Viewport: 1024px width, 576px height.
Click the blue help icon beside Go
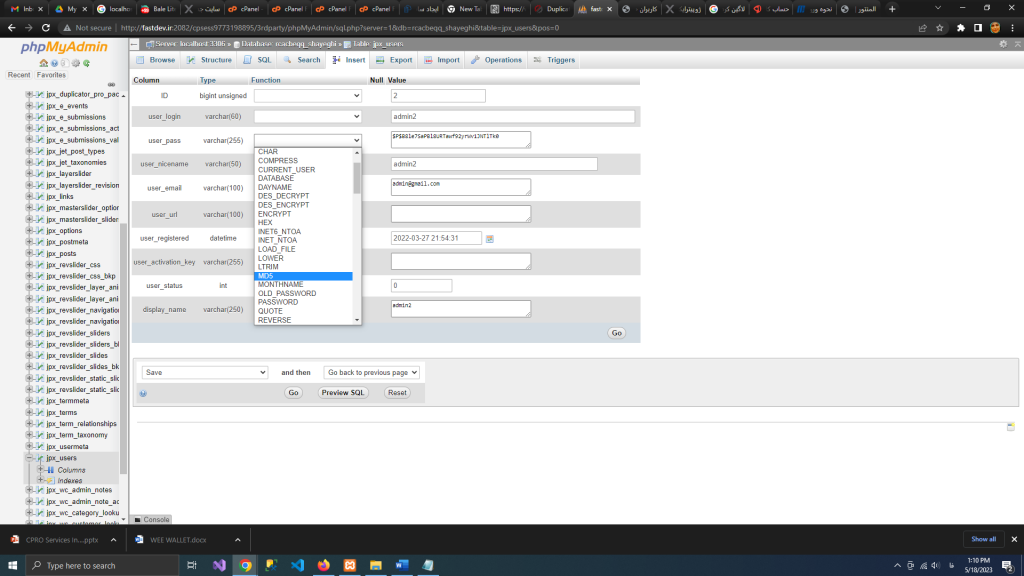point(143,394)
